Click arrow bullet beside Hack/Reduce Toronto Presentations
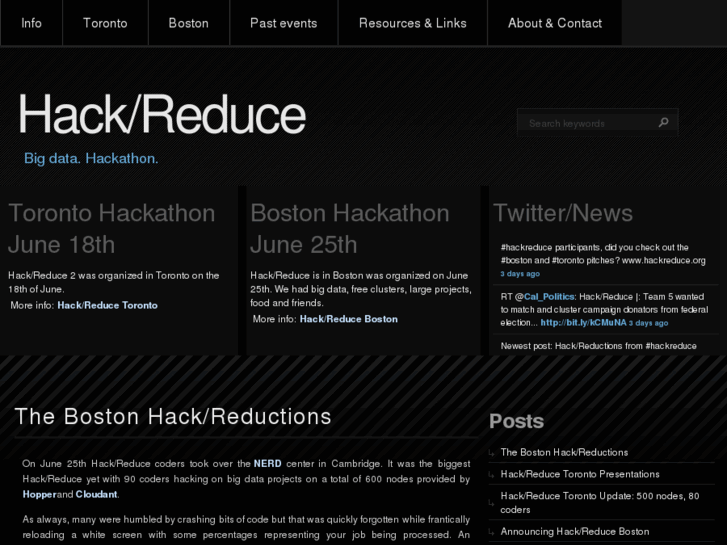Viewport: 727px width, 545px height. (x=492, y=475)
